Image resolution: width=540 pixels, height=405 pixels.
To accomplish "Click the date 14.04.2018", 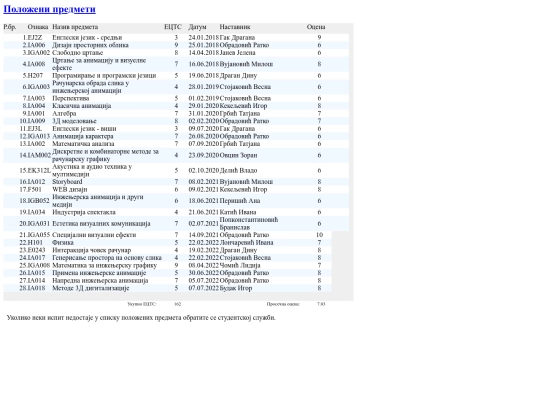I will coord(204,53).
